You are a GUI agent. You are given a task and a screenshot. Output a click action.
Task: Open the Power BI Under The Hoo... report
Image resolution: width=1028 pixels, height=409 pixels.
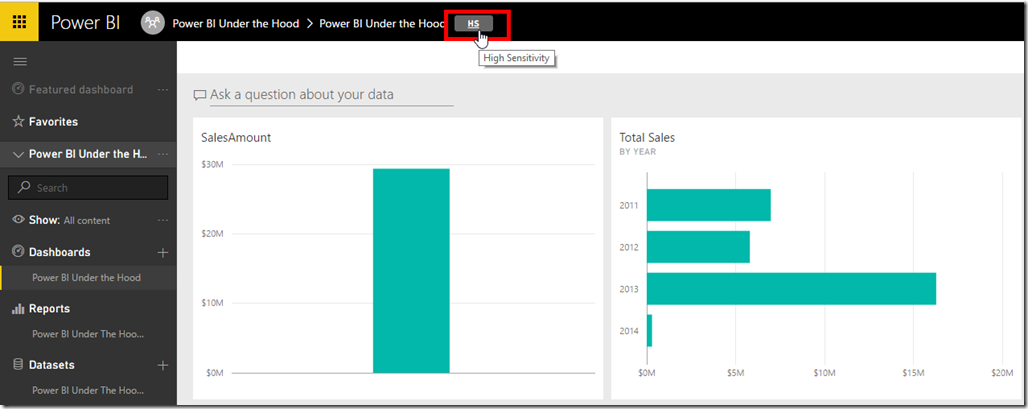click(x=88, y=334)
